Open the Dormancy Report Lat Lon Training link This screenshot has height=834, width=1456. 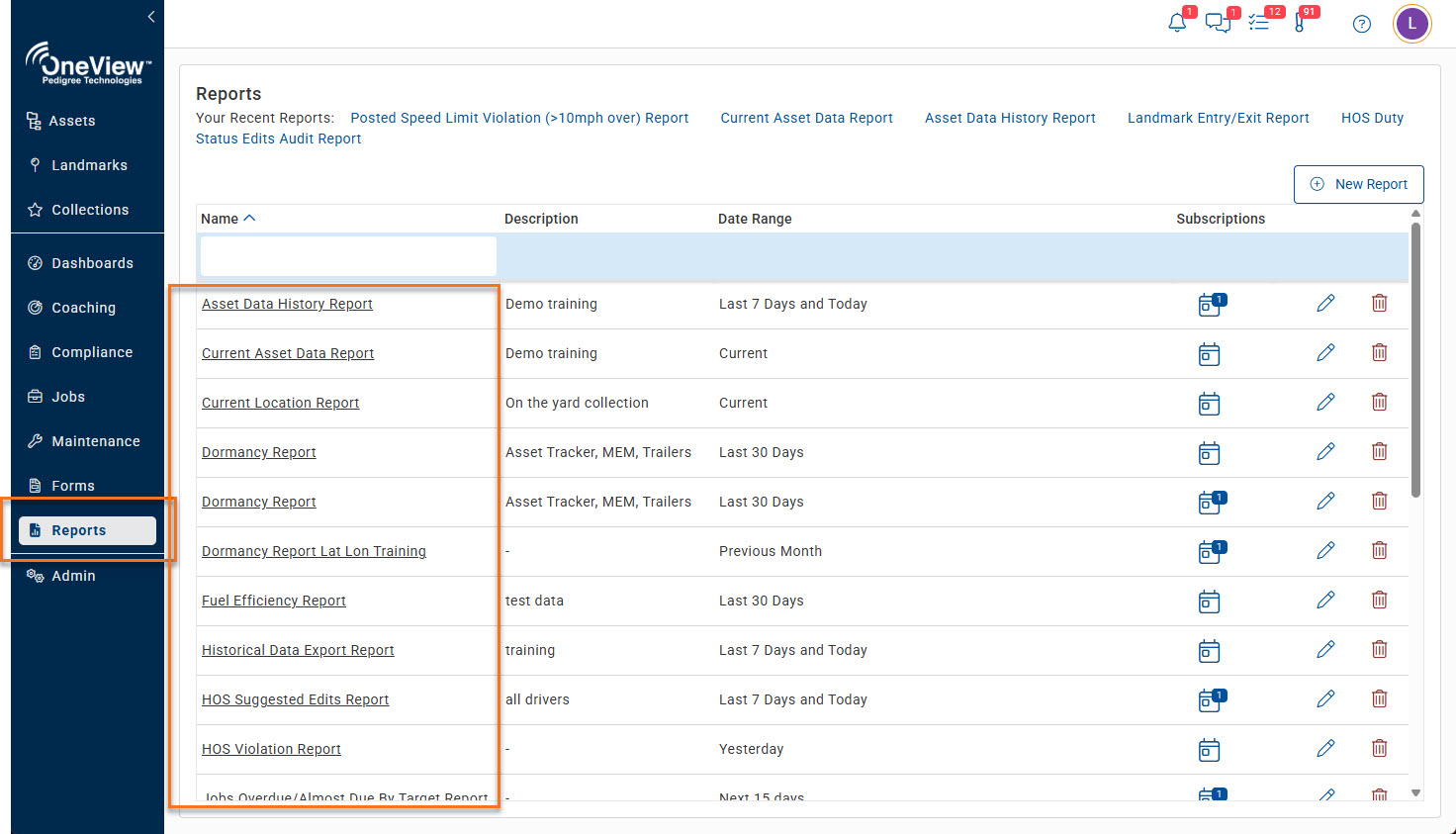(x=314, y=551)
